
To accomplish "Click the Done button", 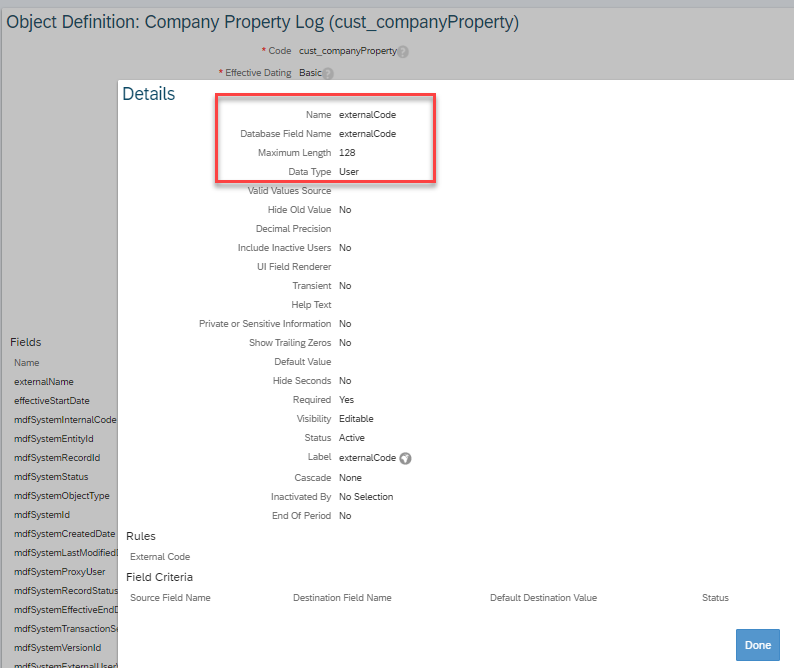I will (758, 645).
